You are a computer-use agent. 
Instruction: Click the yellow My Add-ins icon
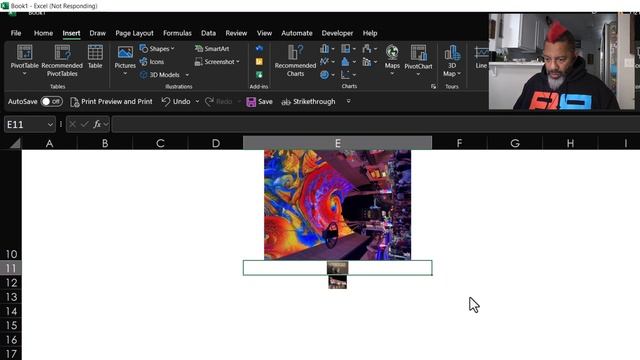(x=259, y=62)
